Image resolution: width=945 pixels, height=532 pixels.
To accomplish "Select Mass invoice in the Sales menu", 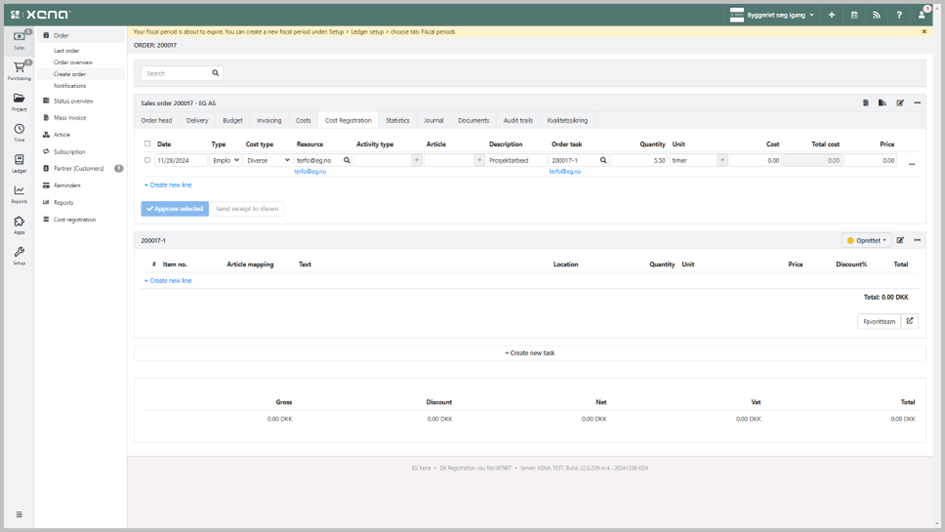I will click(x=70, y=118).
